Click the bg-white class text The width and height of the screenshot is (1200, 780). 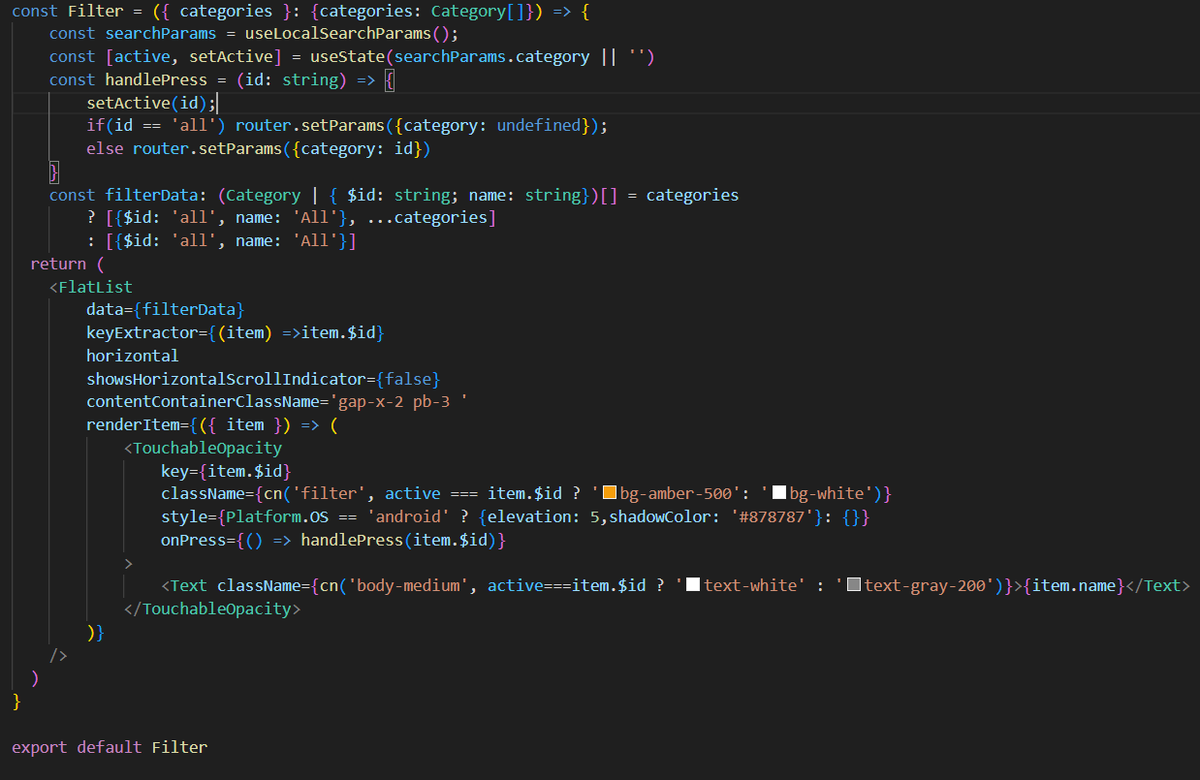click(x=826, y=493)
